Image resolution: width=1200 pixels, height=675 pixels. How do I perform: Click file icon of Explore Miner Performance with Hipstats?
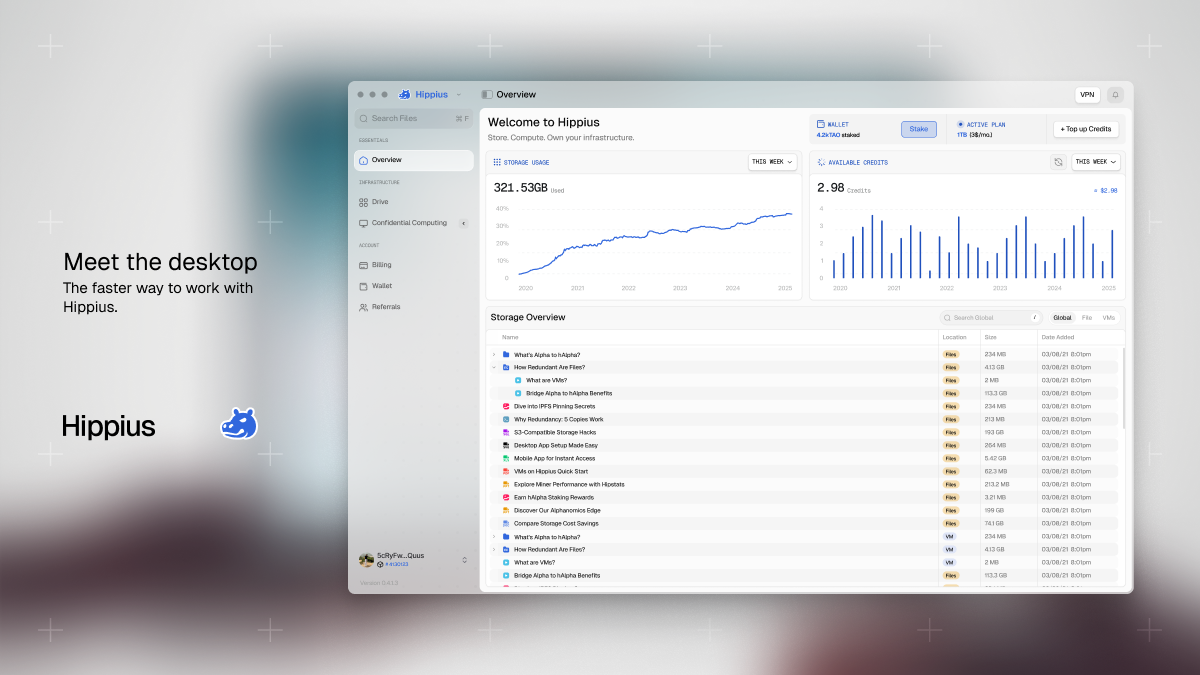[506, 484]
